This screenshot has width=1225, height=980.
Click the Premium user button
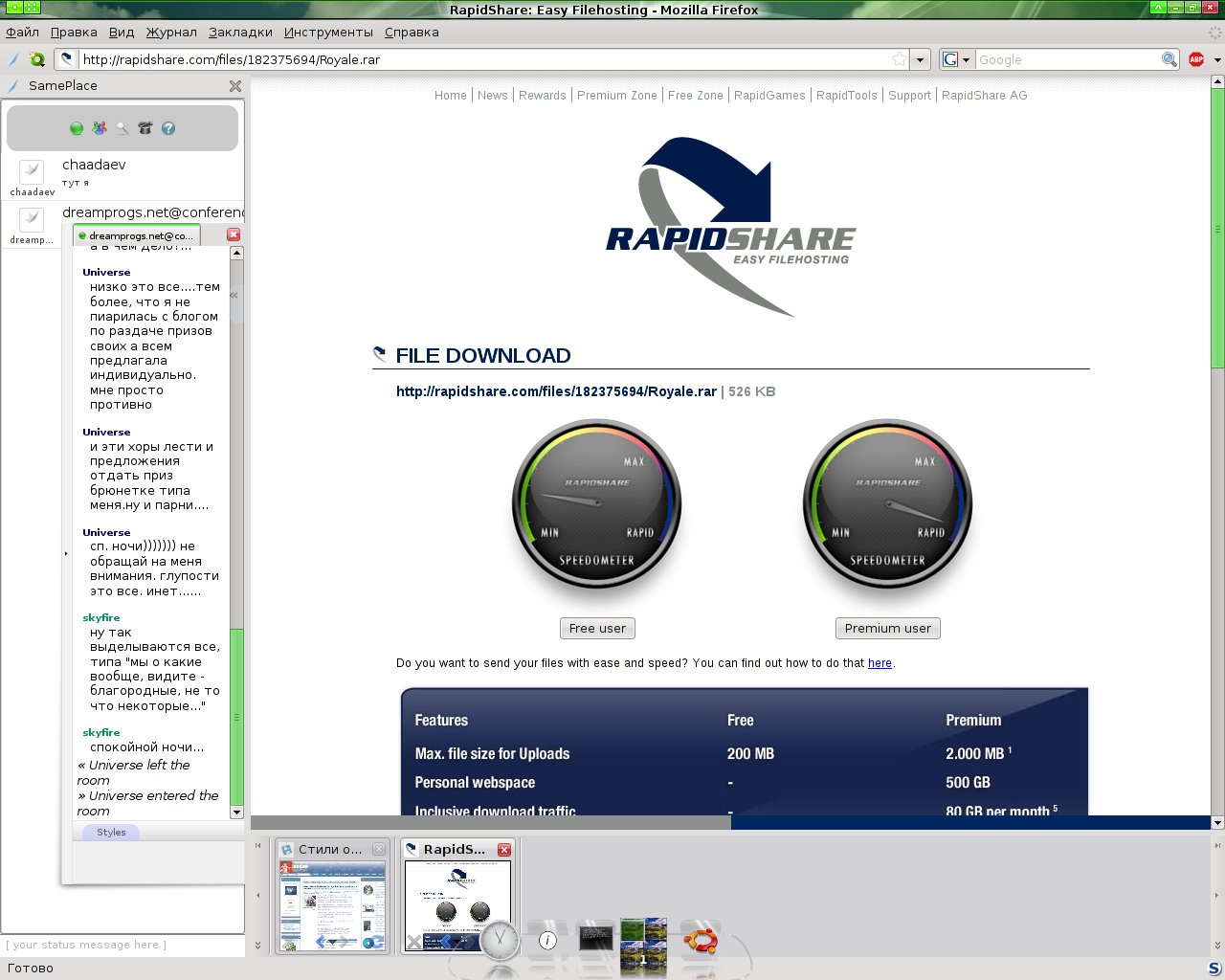888,629
